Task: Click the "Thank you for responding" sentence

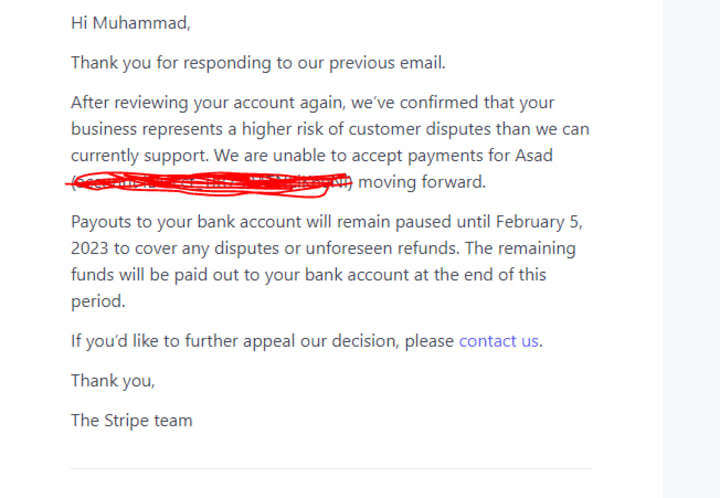Action: 258,63
